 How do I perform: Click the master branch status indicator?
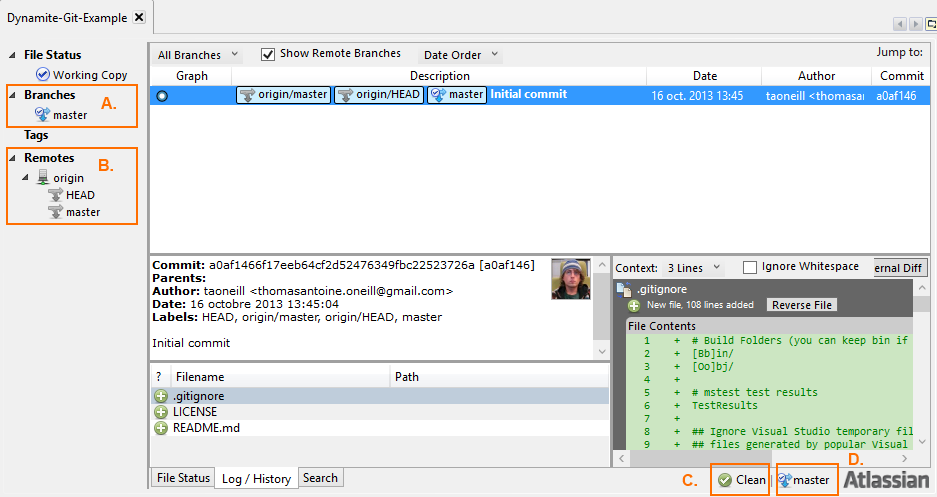tap(804, 480)
